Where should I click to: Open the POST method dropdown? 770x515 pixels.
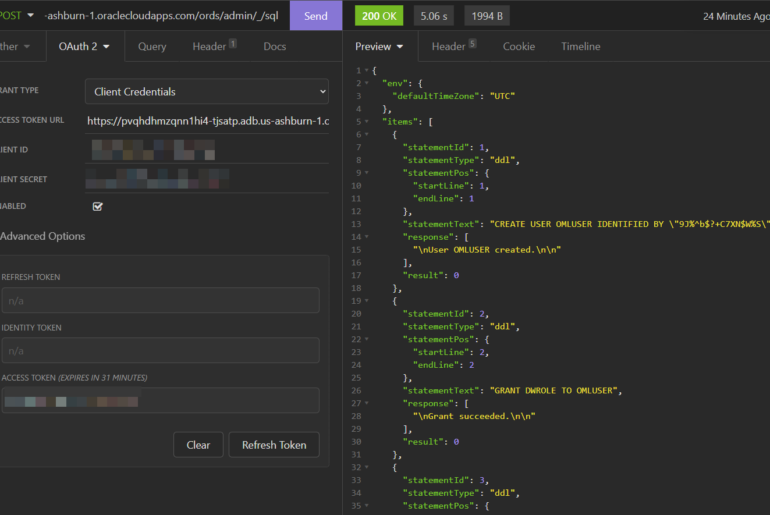tap(17, 16)
